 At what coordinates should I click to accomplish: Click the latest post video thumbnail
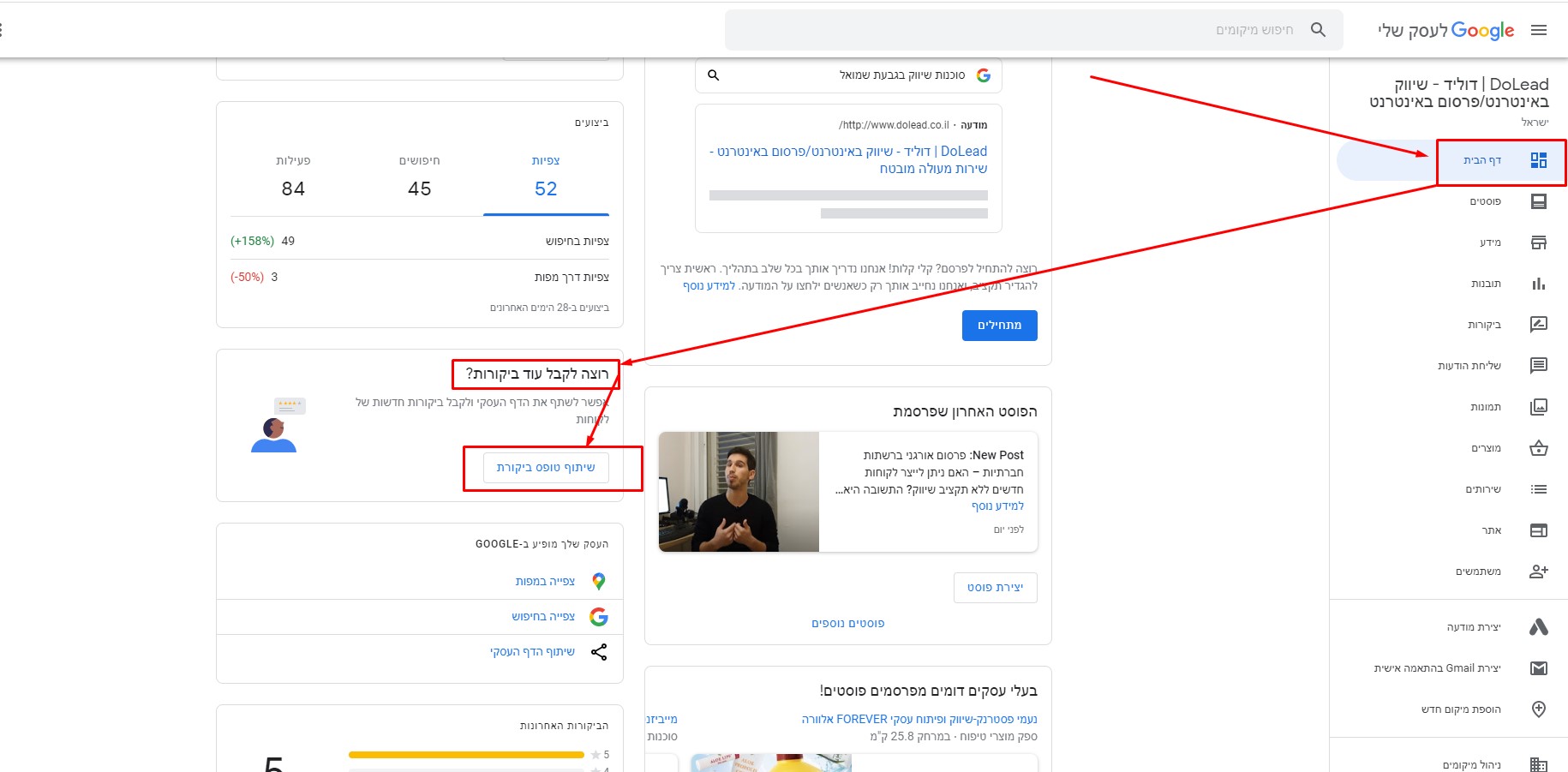[739, 492]
